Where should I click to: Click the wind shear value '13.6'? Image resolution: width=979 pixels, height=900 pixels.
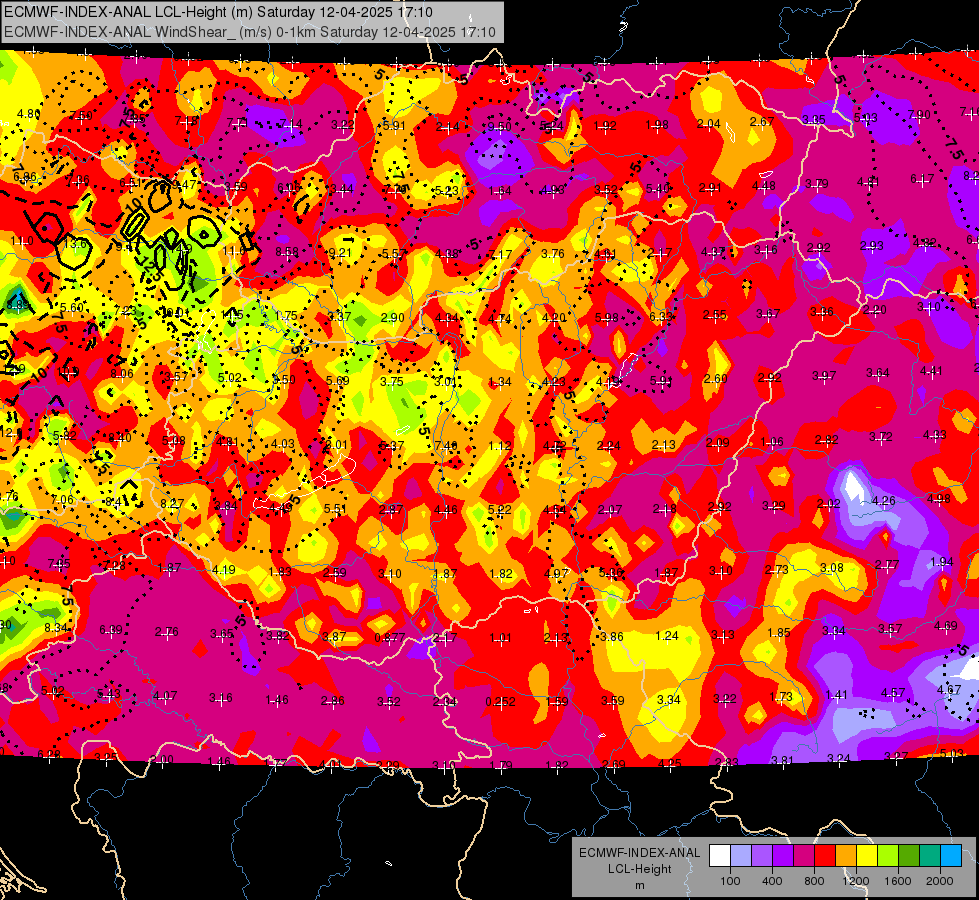pos(76,244)
